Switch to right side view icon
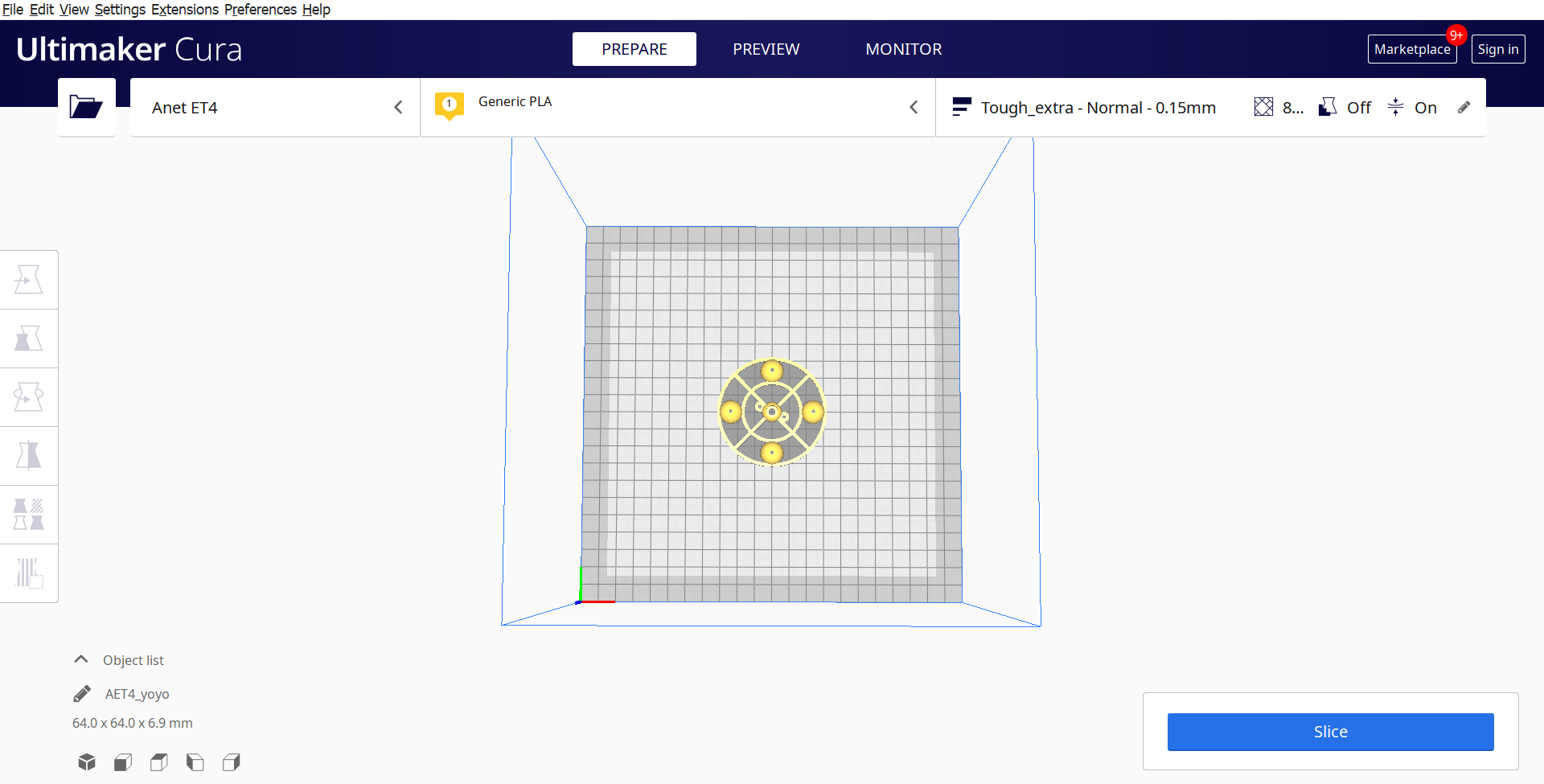1544x784 pixels. tap(232, 761)
